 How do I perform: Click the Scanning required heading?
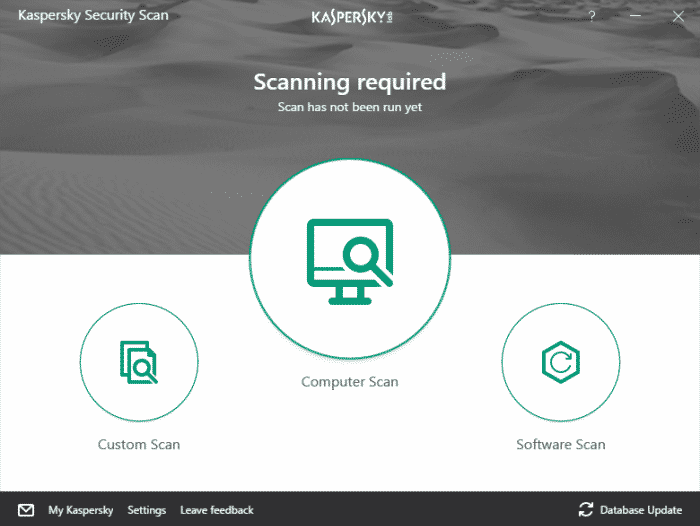pos(349,82)
